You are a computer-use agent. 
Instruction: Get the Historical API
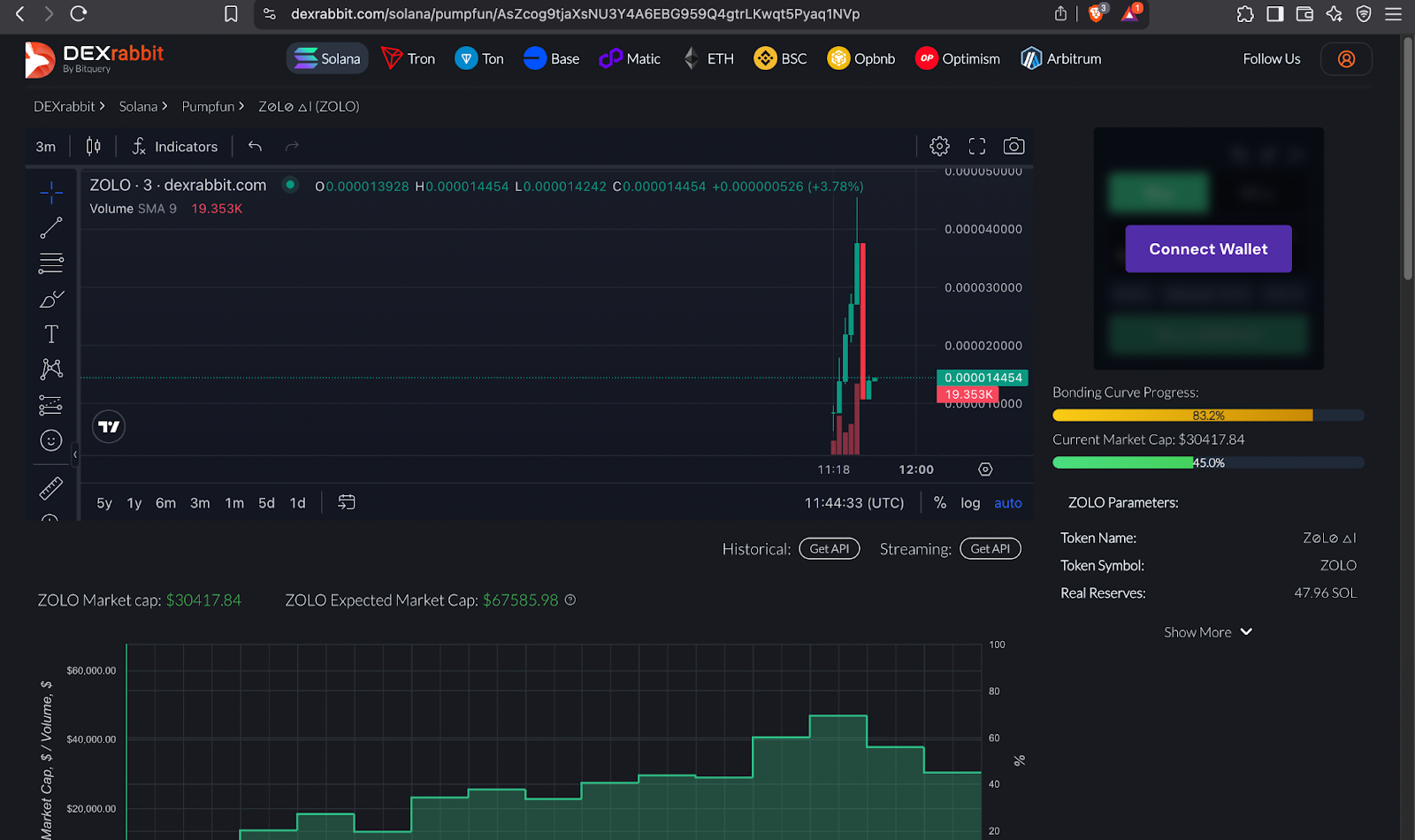tap(830, 549)
